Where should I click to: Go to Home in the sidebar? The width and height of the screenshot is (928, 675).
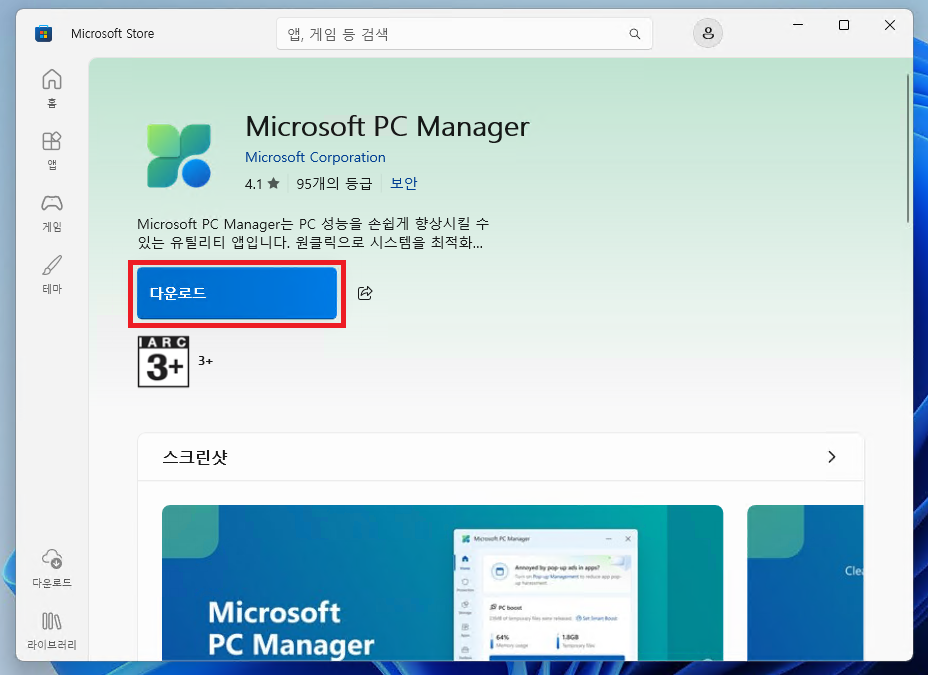pos(52,88)
